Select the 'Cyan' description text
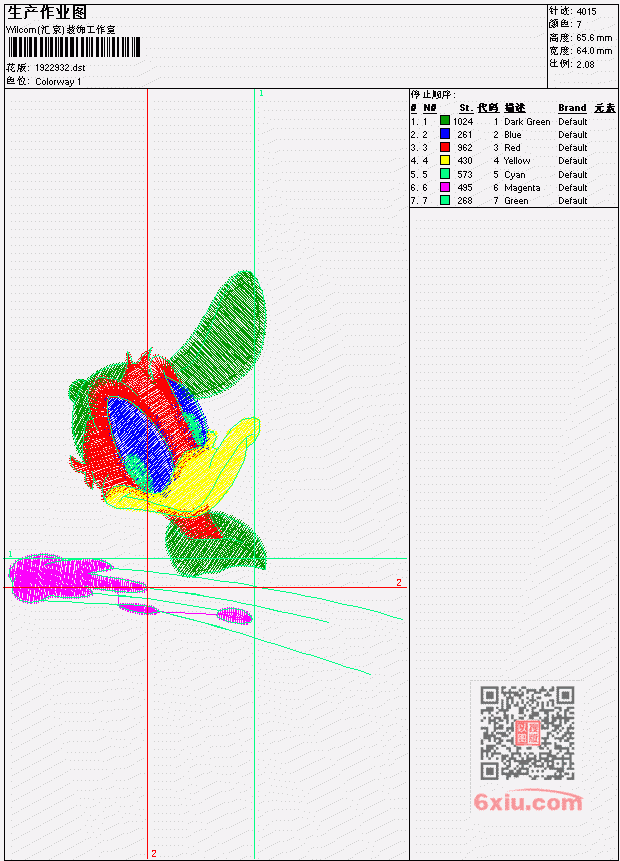The width and height of the screenshot is (620, 861). (515, 175)
